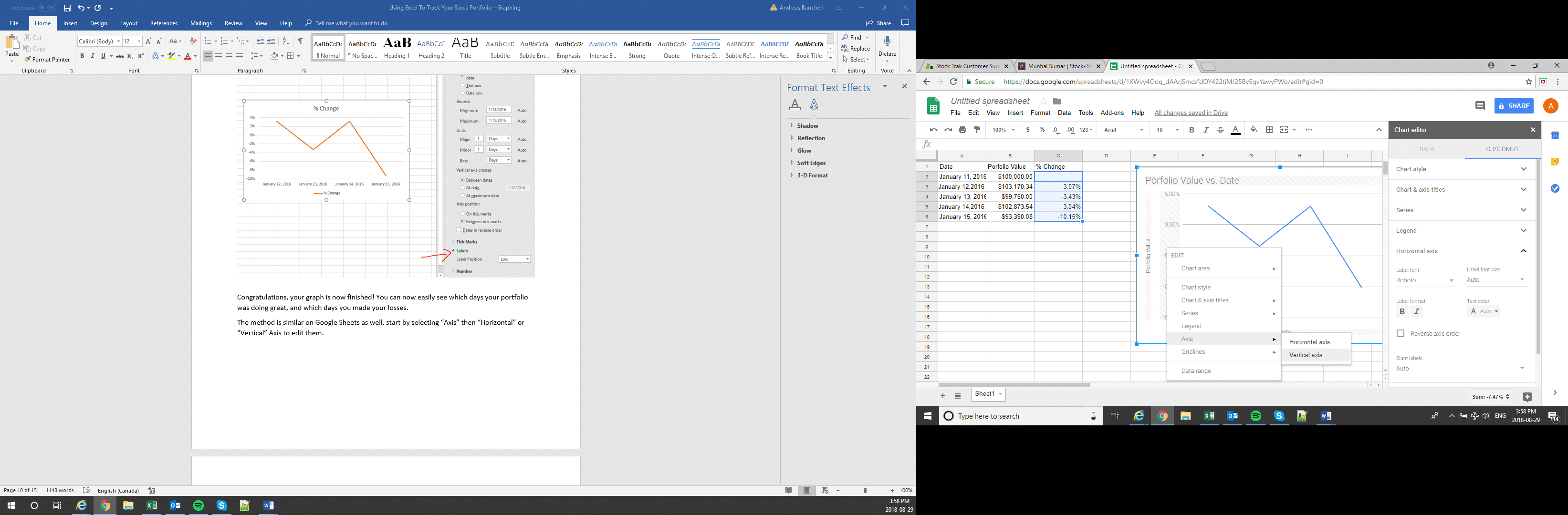This screenshot has height=515, width=1568.
Task: Click the blue SHARE button in Sheets
Action: point(1513,106)
